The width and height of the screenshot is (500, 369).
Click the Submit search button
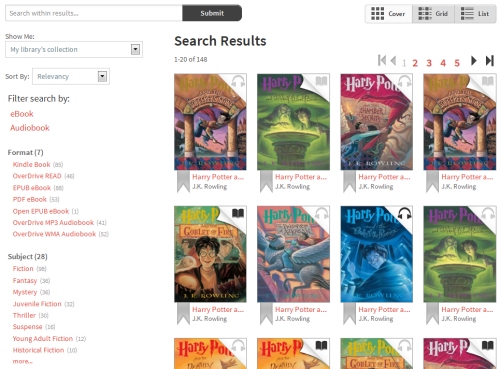tap(212, 13)
